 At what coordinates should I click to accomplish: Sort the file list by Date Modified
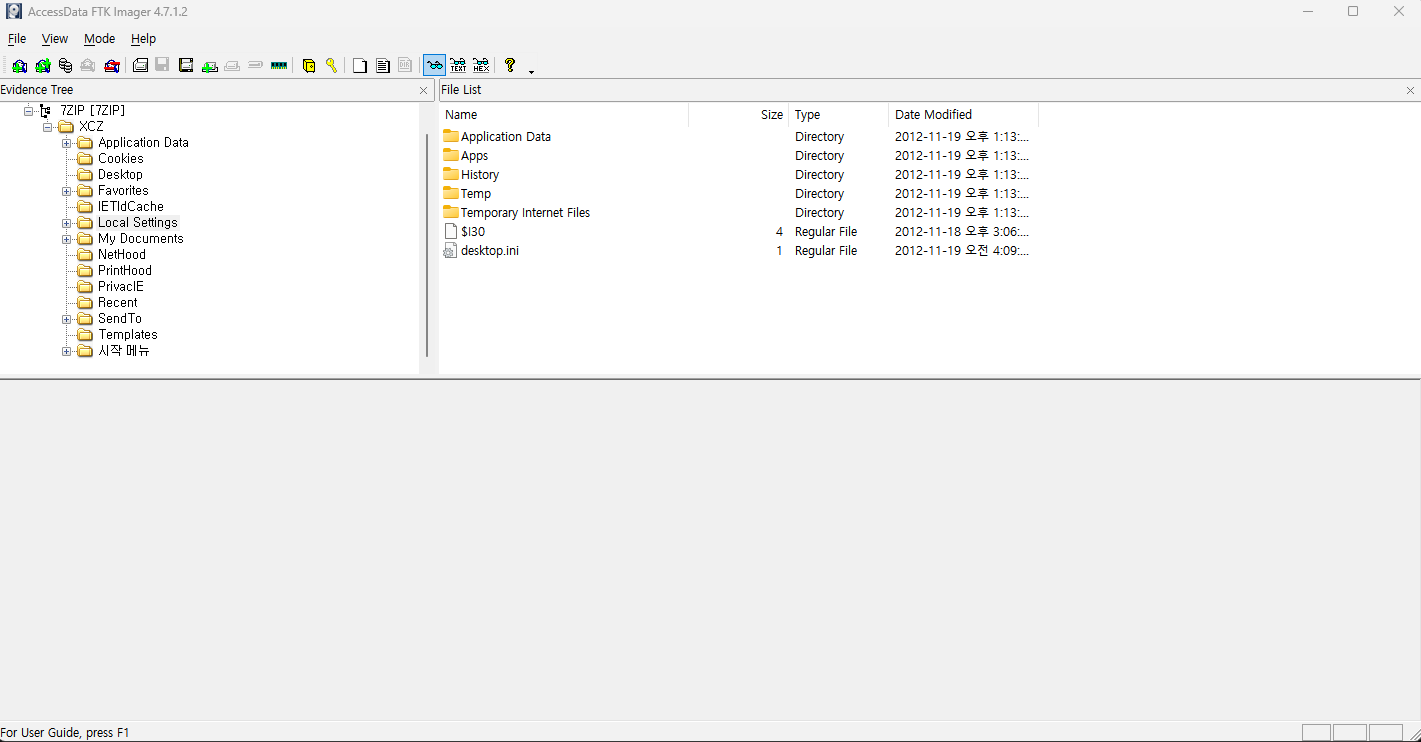964,115
